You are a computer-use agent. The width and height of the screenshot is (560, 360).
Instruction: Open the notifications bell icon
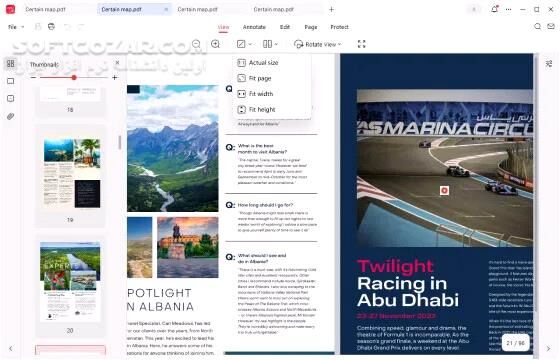(x=494, y=9)
